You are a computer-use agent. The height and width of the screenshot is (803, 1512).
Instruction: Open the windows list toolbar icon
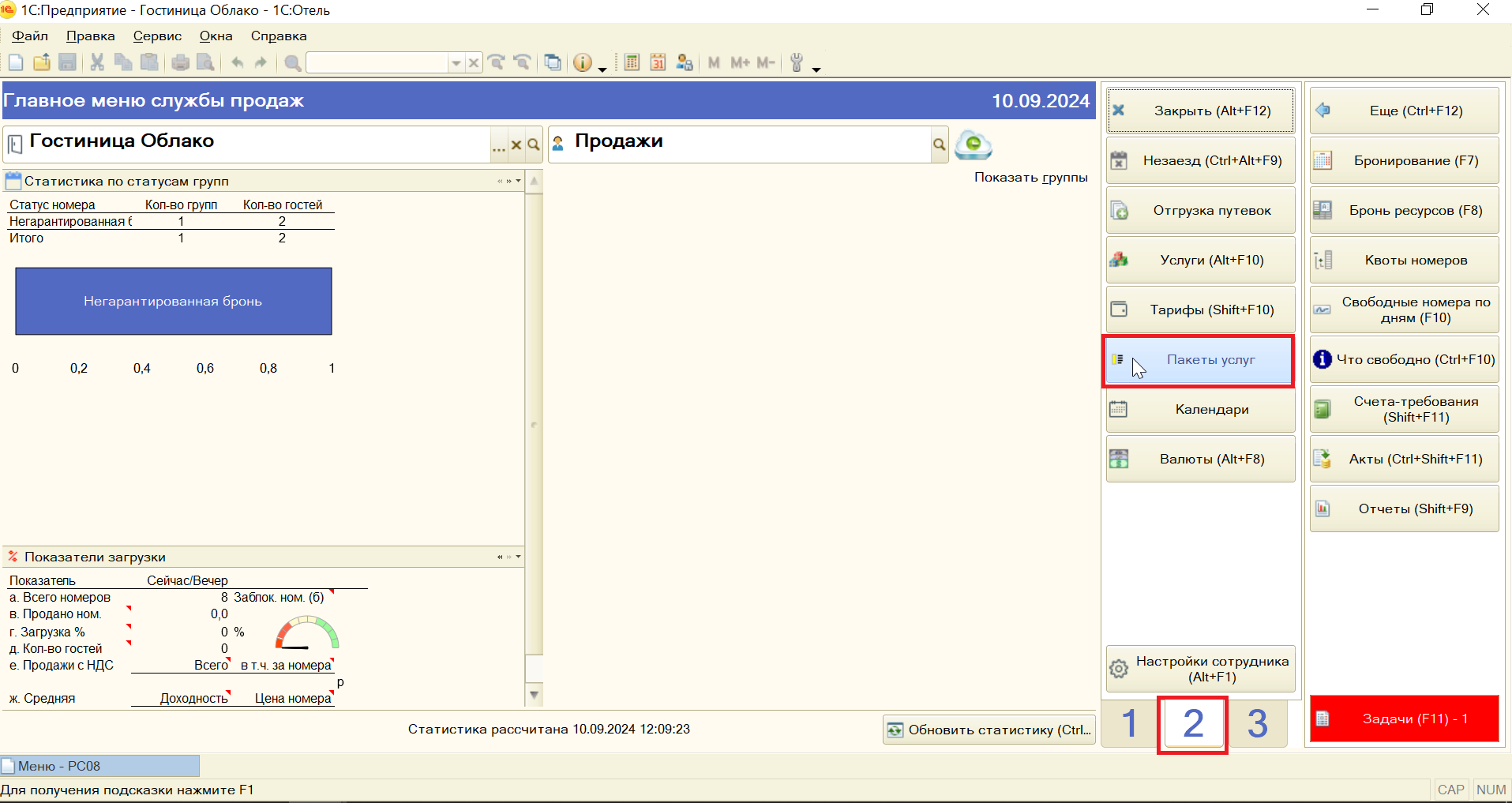pyautogui.click(x=553, y=62)
